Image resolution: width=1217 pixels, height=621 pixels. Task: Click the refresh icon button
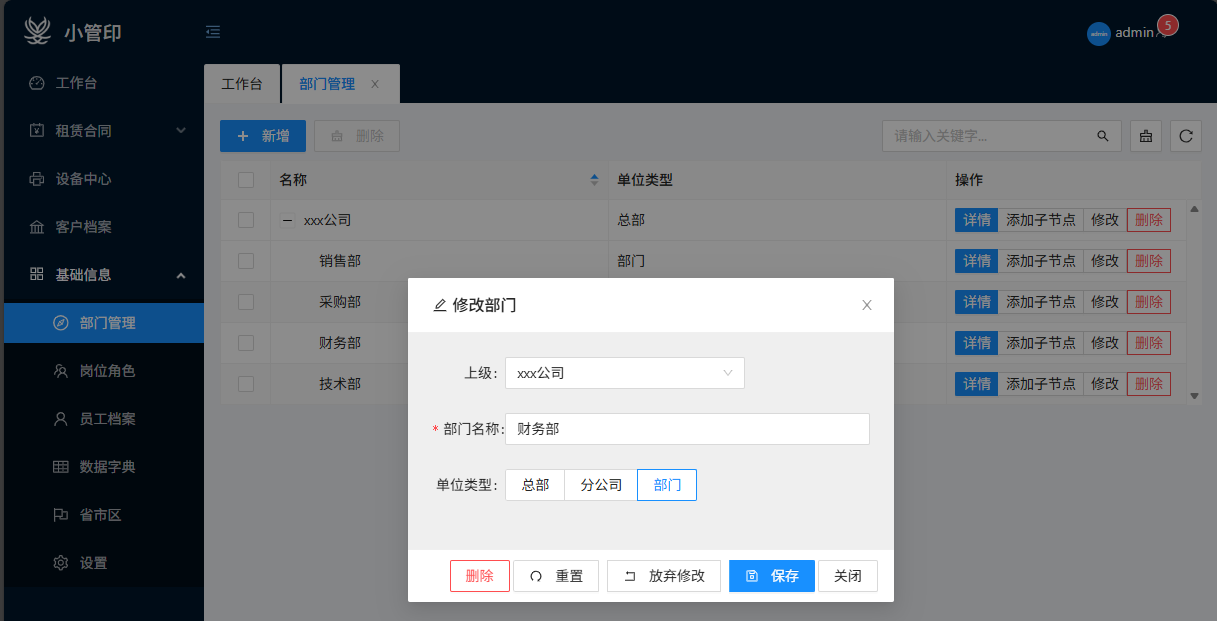[1186, 136]
